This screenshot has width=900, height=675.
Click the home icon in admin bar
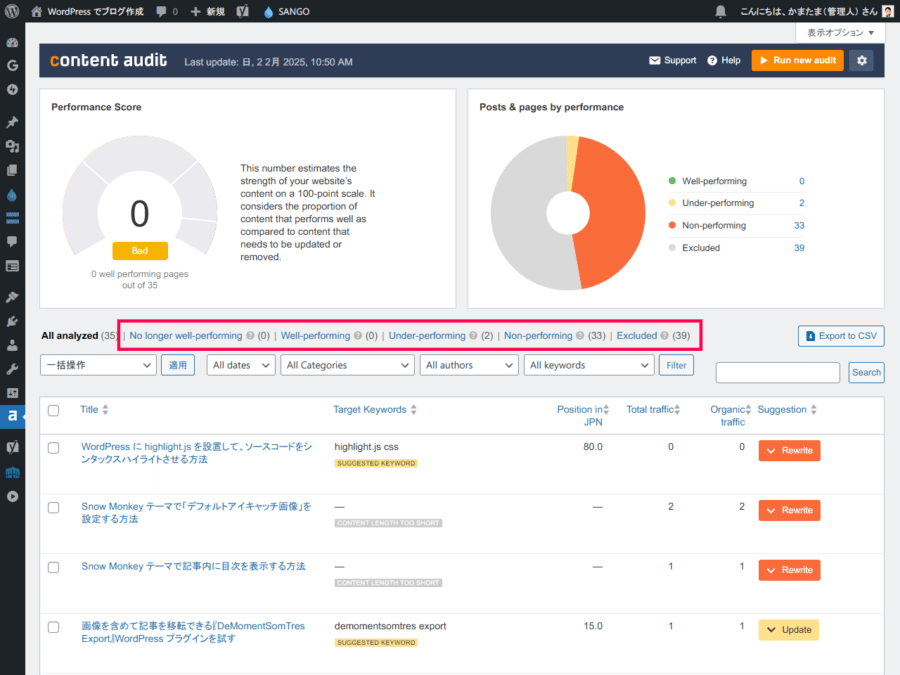tap(36, 11)
